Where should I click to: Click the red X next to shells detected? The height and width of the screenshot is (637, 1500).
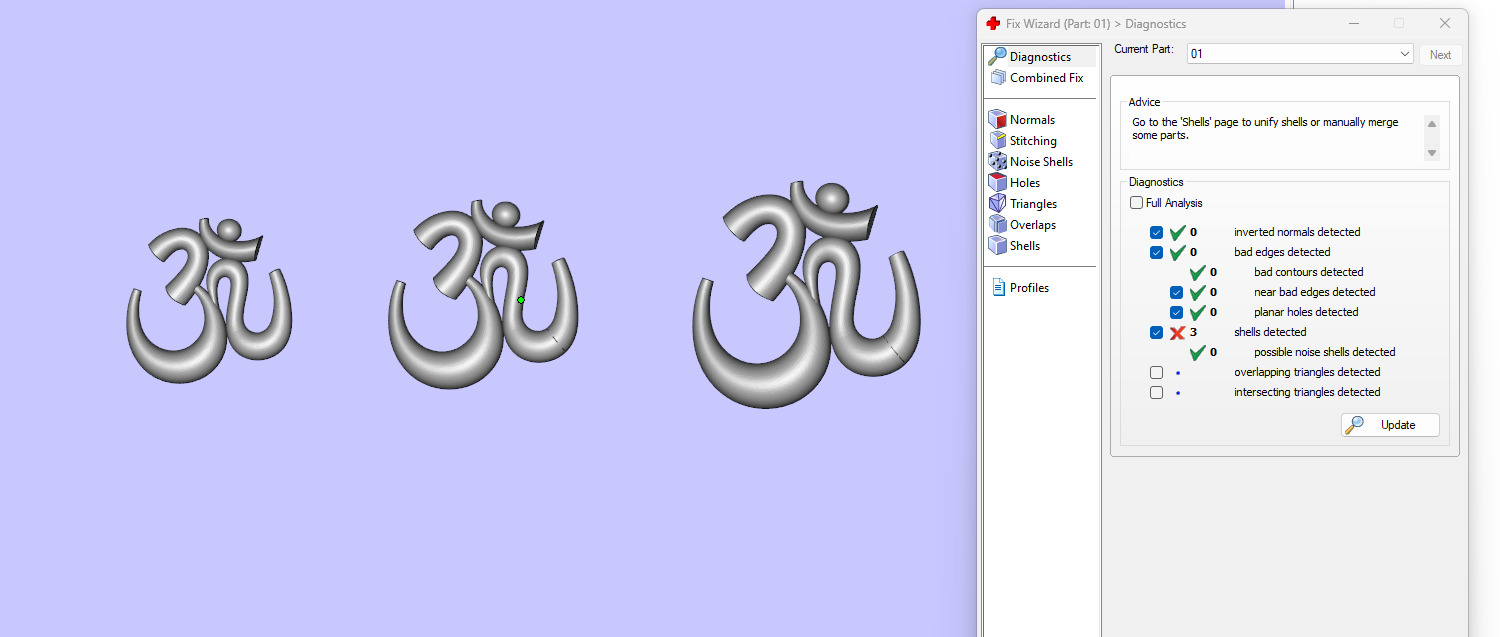pos(1177,332)
